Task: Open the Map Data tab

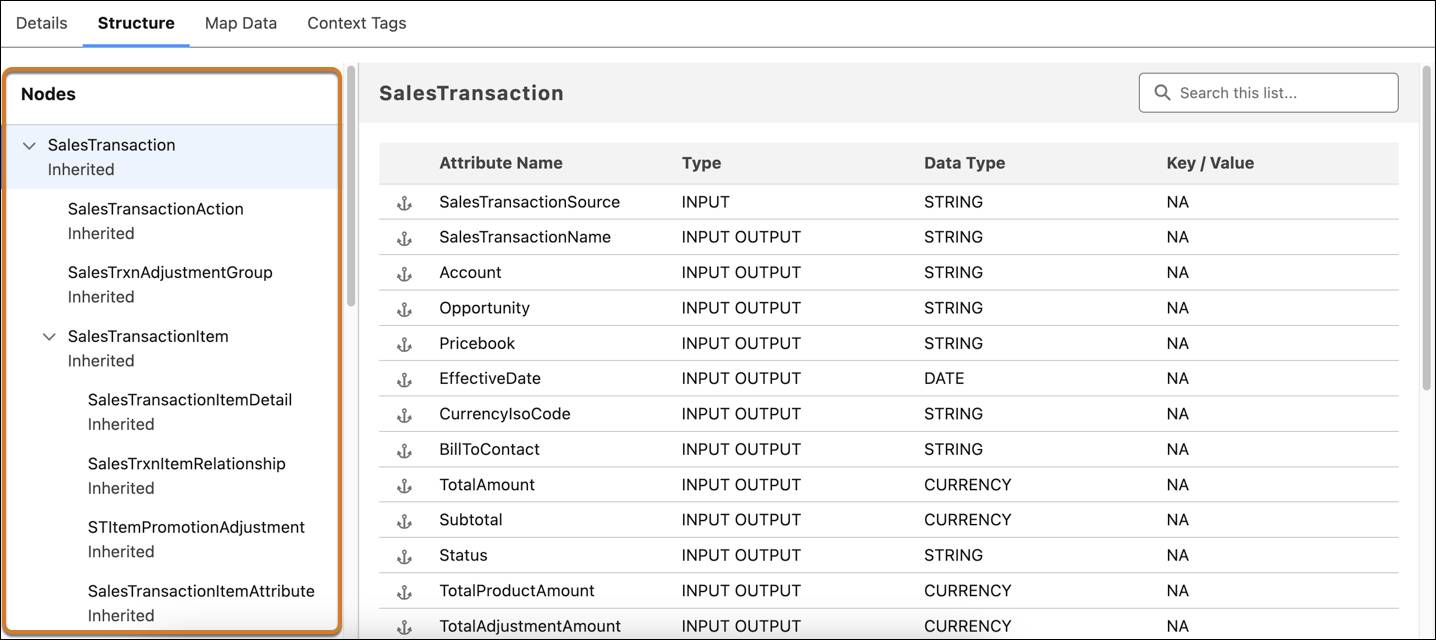Action: click(240, 22)
